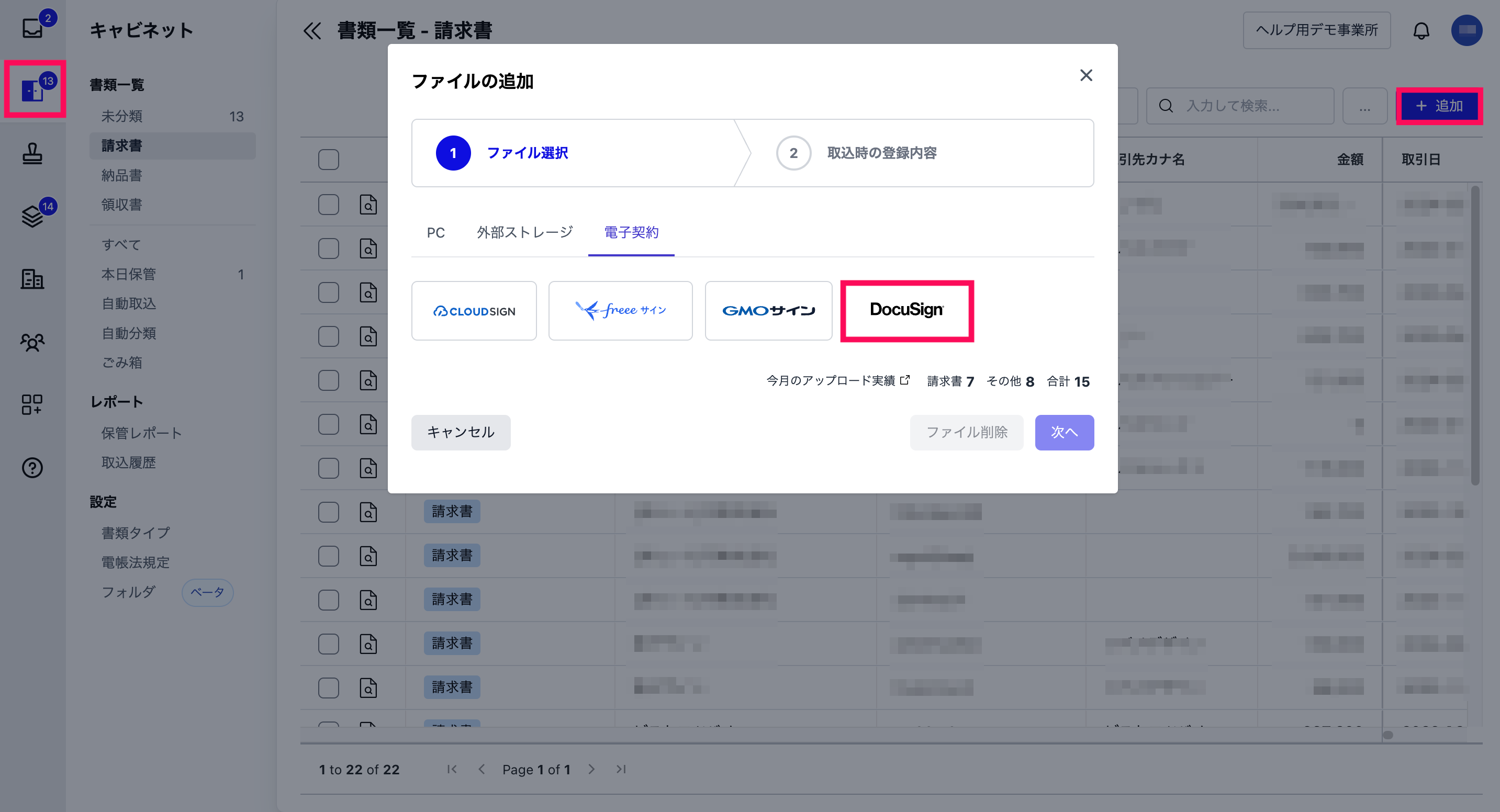Open the more options ... button
The height and width of the screenshot is (812, 1500).
click(1364, 106)
